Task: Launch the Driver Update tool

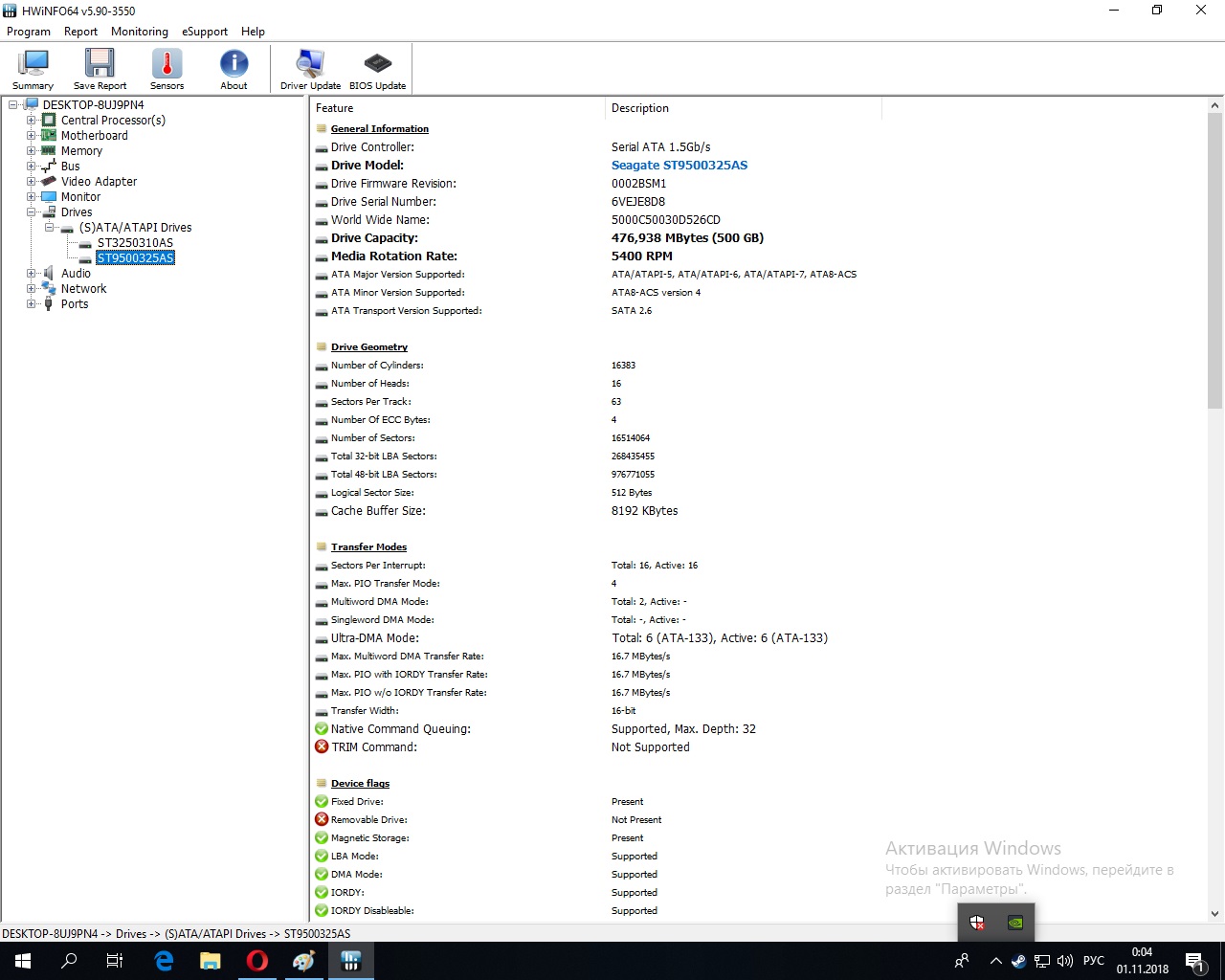Action: coord(310,69)
